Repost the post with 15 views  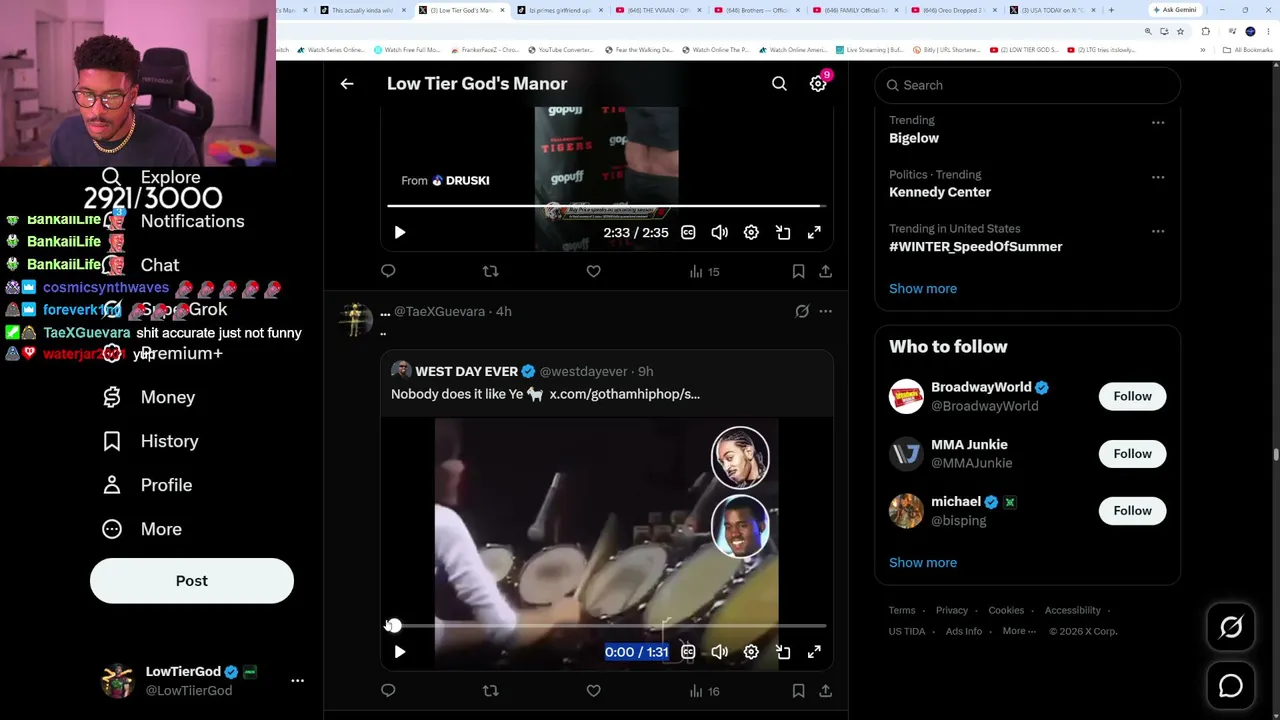pyautogui.click(x=490, y=271)
